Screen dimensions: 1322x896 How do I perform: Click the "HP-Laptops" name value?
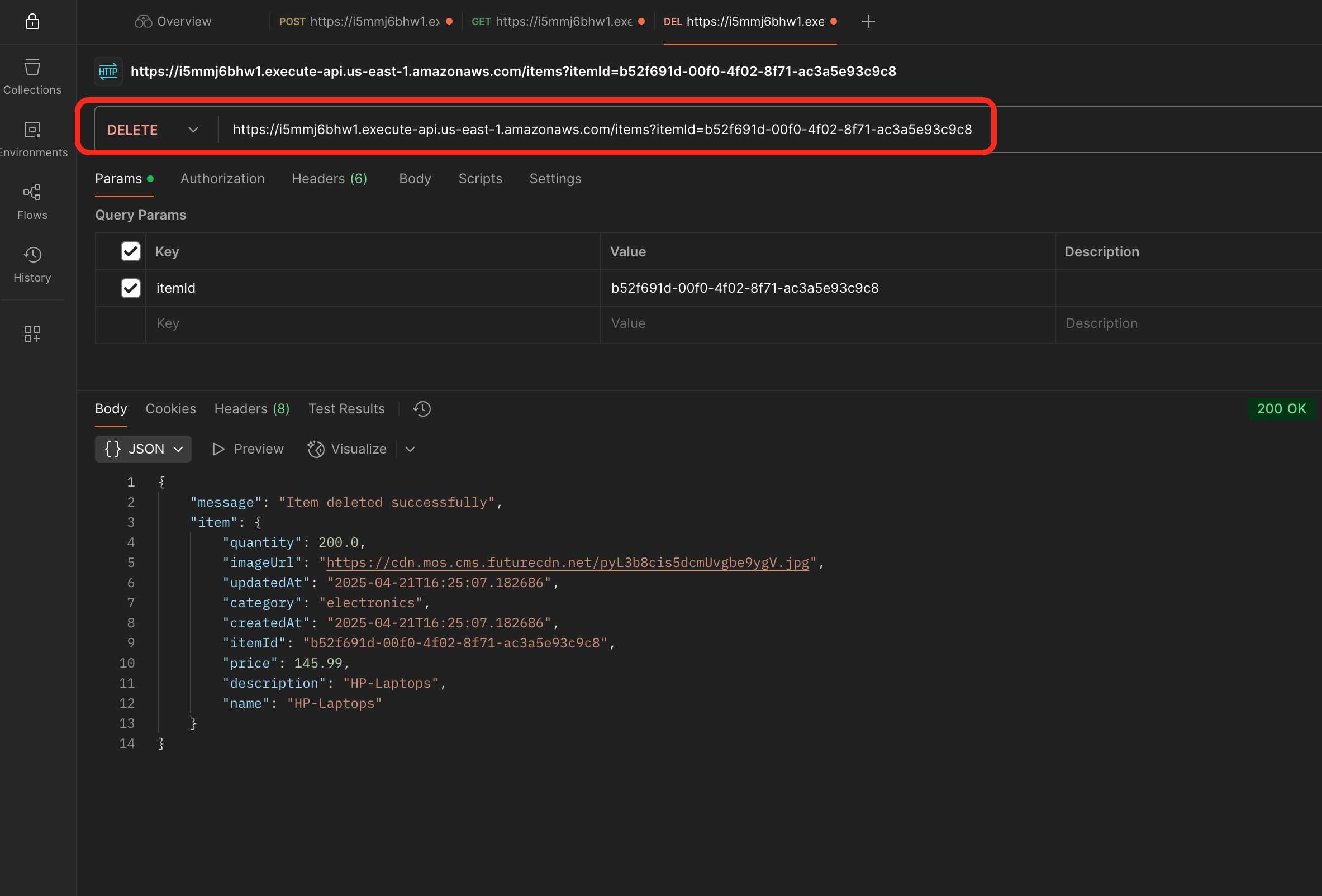pos(335,703)
